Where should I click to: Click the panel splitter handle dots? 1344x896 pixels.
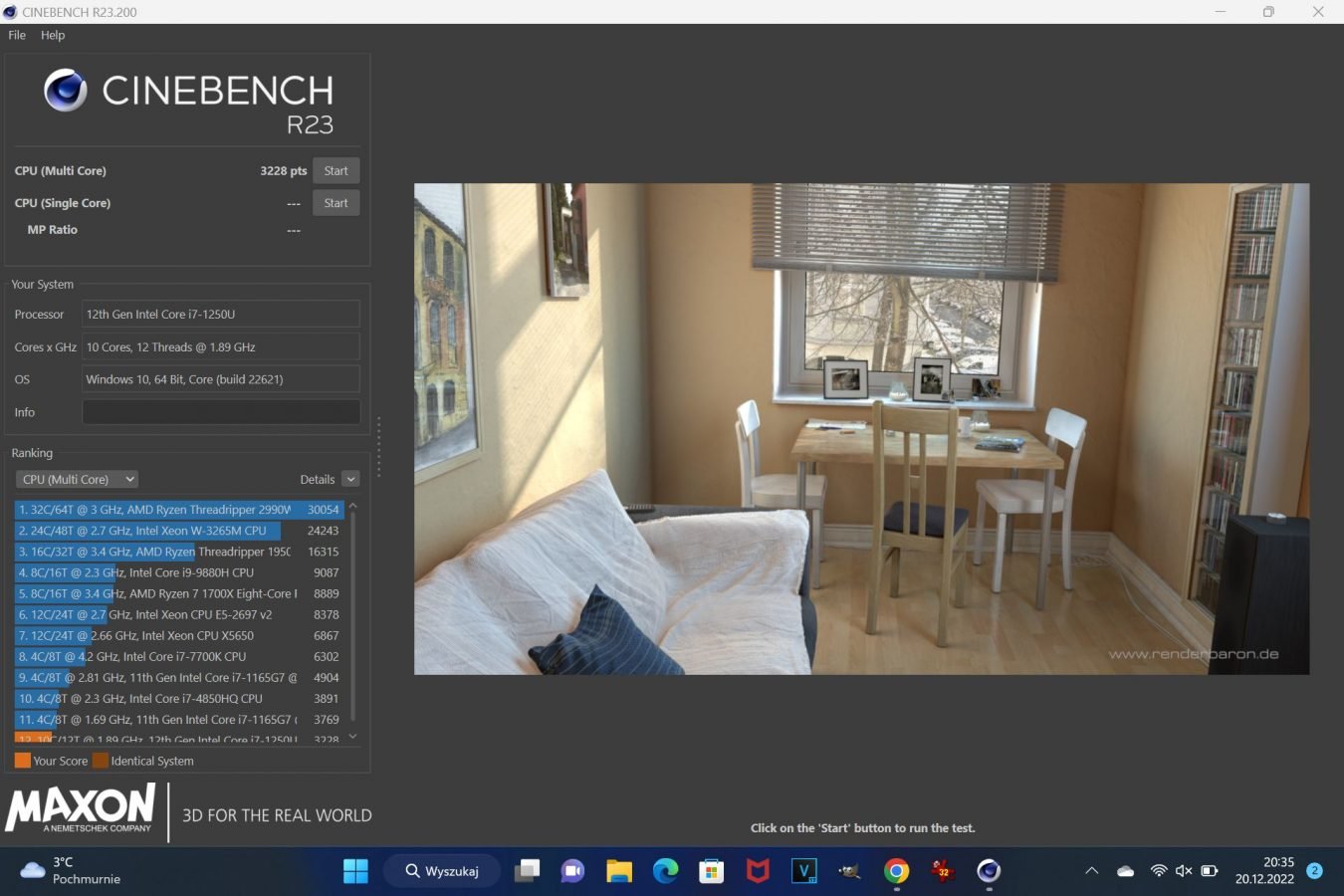(x=378, y=447)
